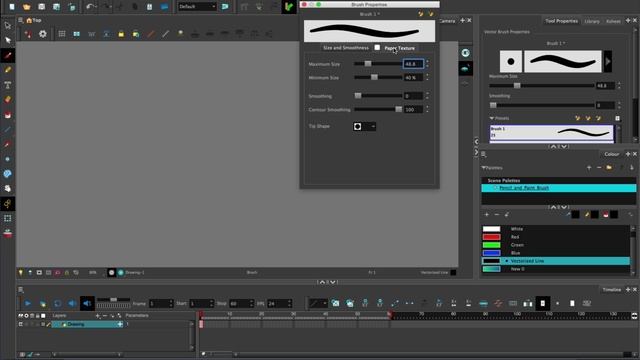Image resolution: width=640 pixels, height=360 pixels.
Task: Select the Pencil tool in left toolbar
Action: (x=8, y=70)
